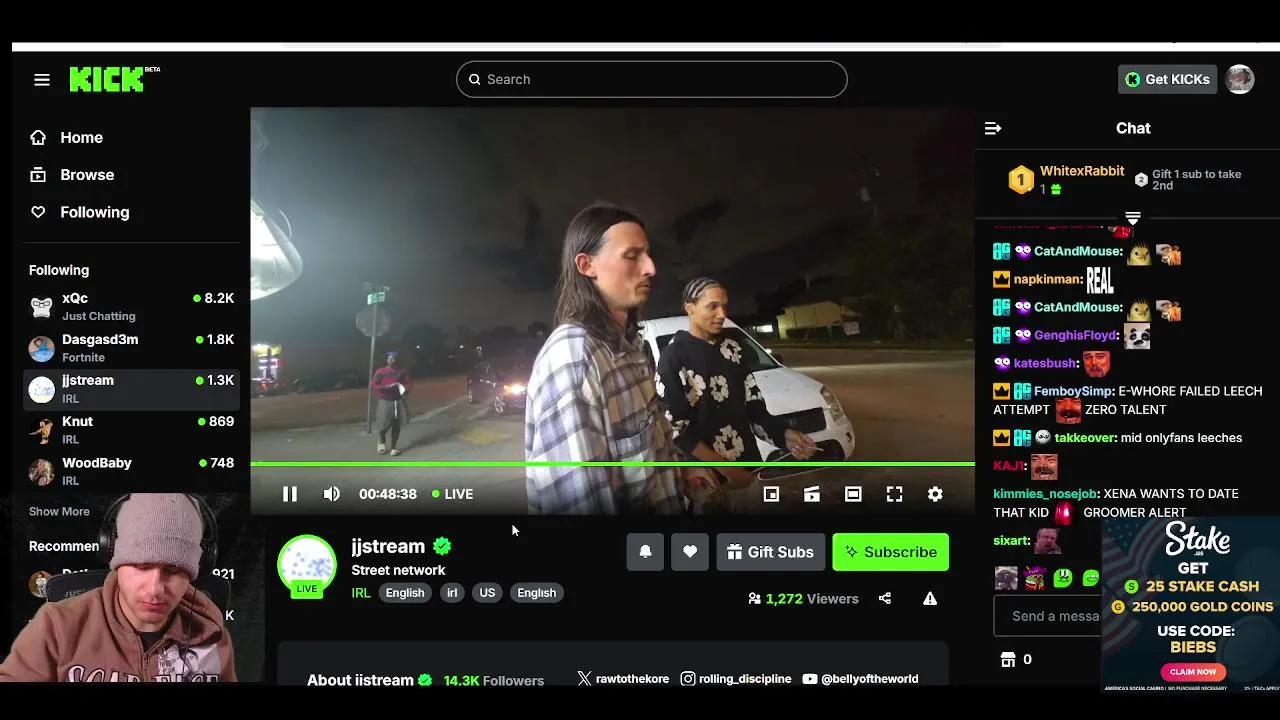Click the IRL category link
Screen dimensions: 1280x720
(361, 593)
